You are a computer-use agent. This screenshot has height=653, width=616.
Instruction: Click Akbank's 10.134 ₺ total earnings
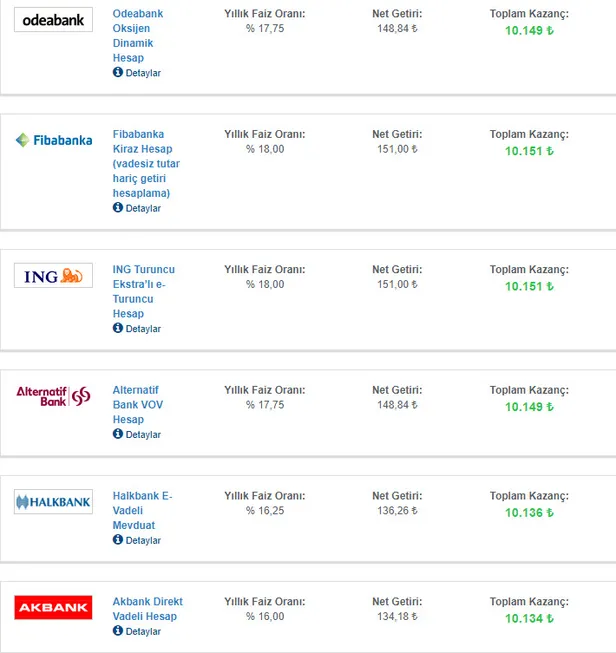tap(529, 618)
